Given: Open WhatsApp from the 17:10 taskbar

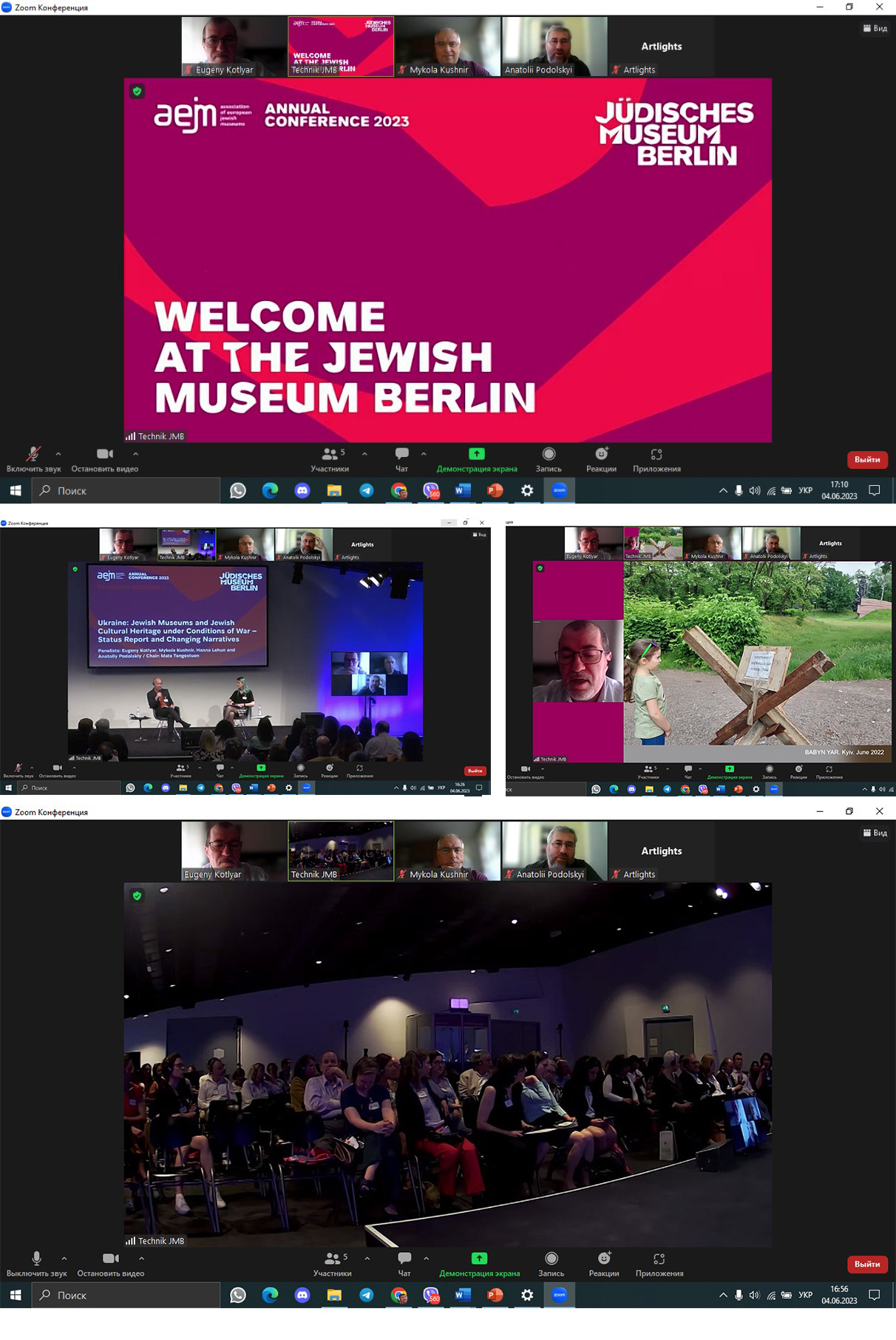Looking at the screenshot, I should [237, 490].
